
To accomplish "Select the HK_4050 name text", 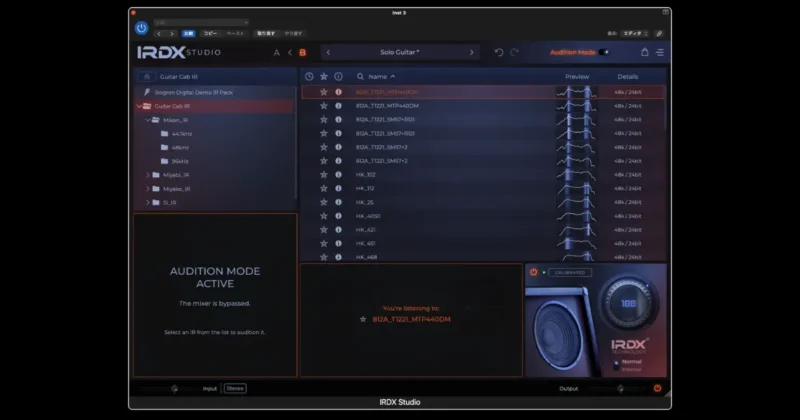I will coord(368,216).
